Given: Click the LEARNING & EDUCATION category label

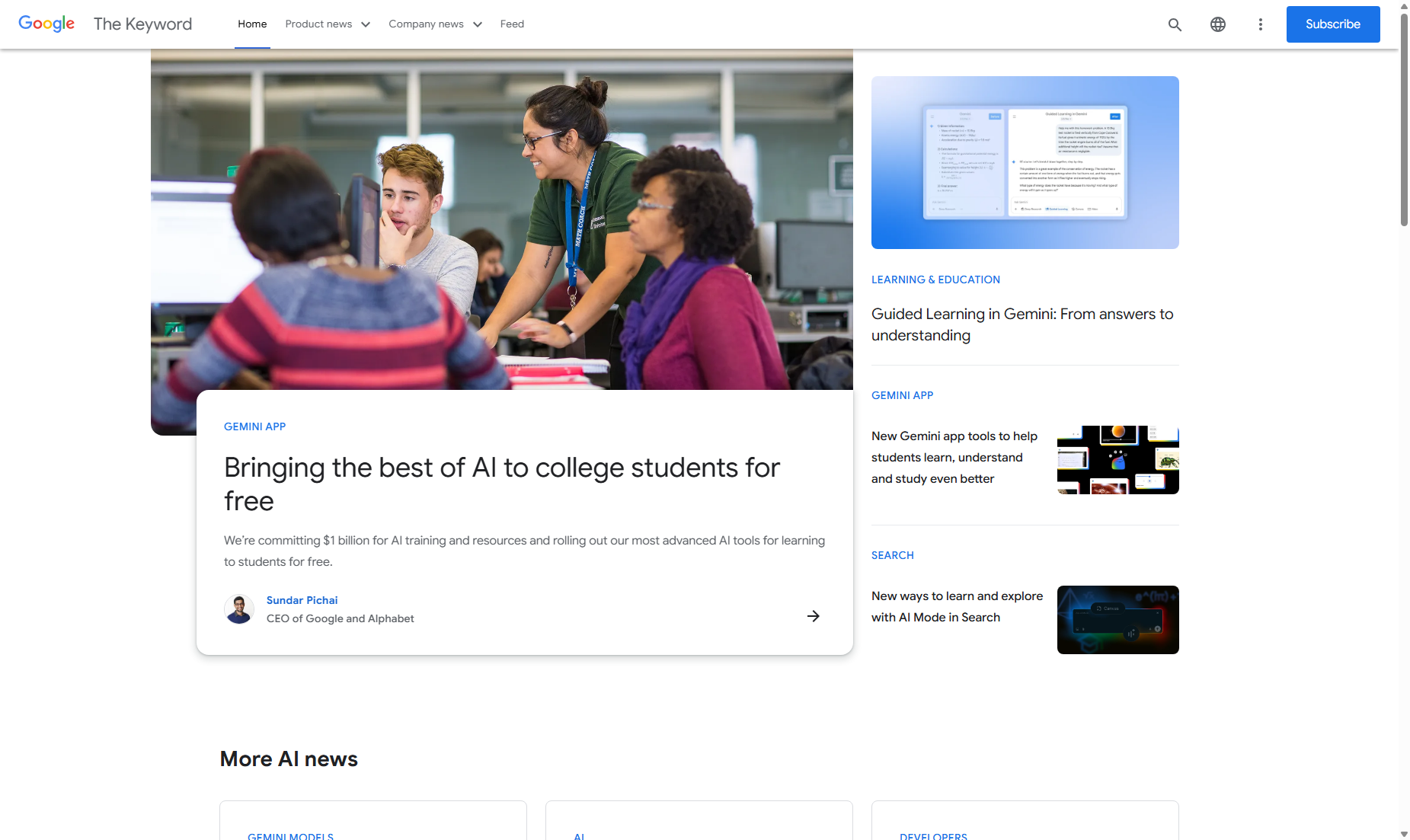Looking at the screenshot, I should pos(935,279).
